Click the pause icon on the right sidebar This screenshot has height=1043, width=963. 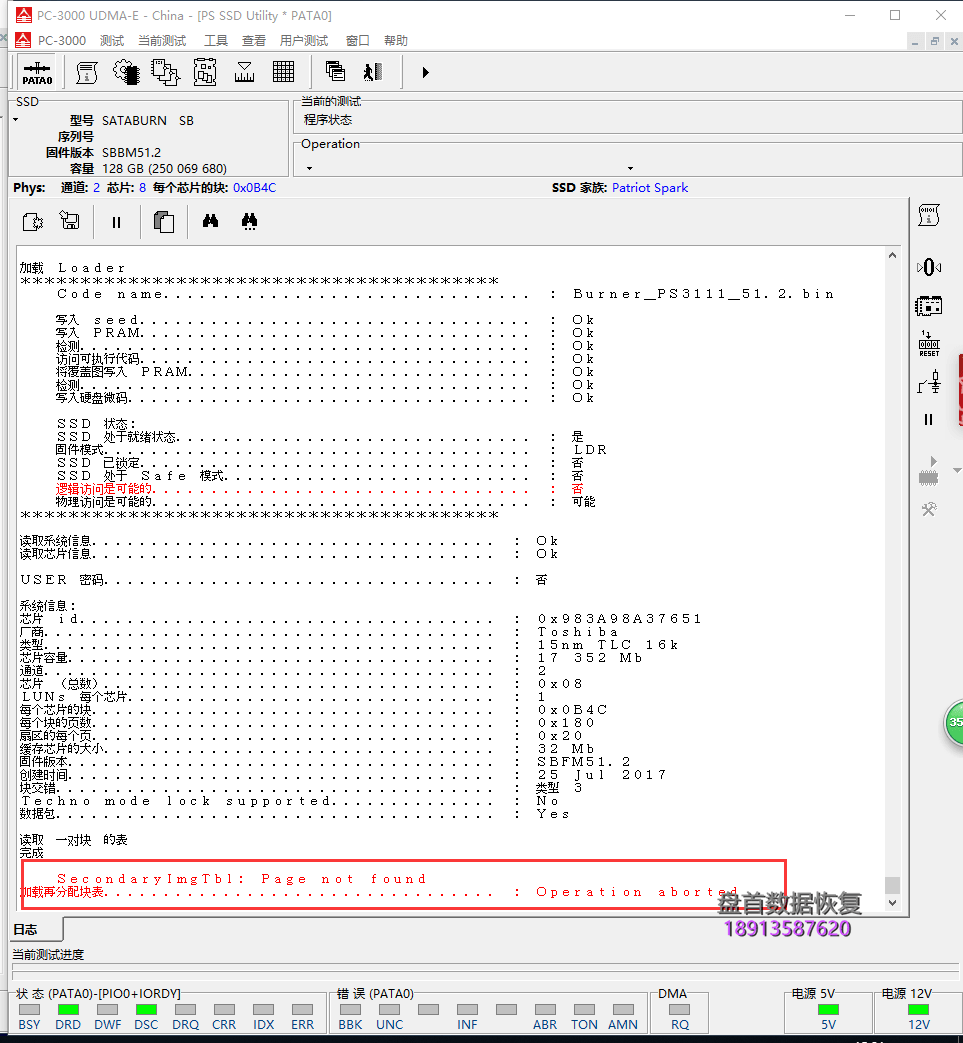pos(928,420)
